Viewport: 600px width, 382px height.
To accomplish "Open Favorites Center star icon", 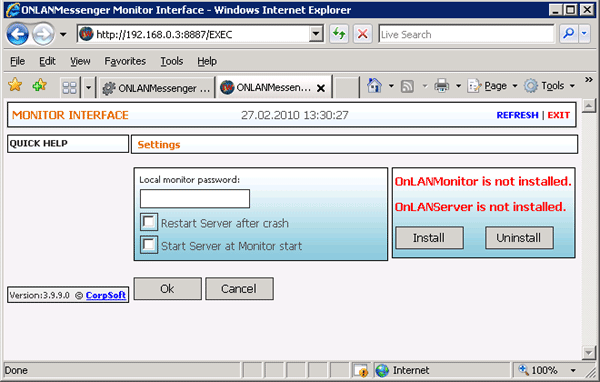I will tap(15, 85).
